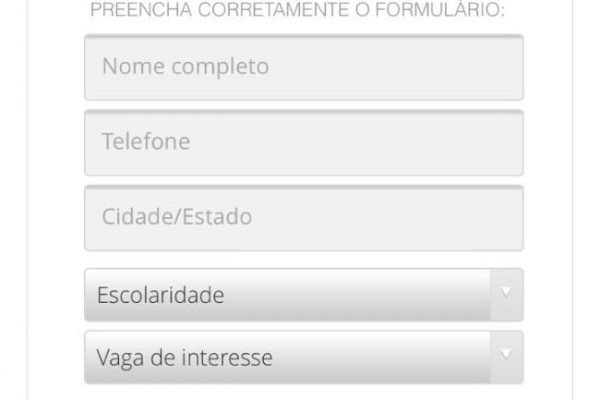The height and width of the screenshot is (400, 600).
Task: Expand the Vaga de interesse options list
Action: [303, 357]
